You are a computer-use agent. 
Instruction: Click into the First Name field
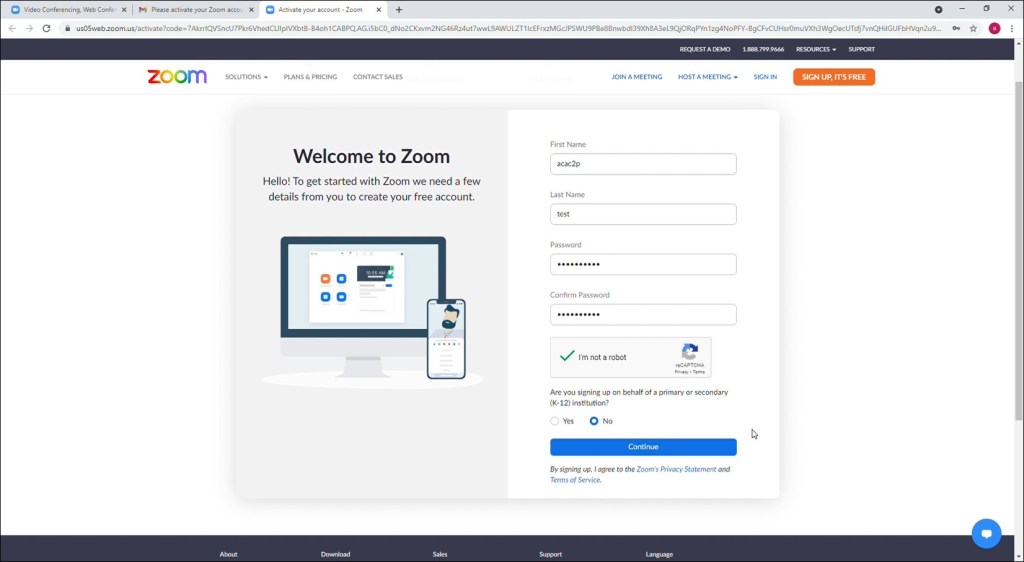click(x=643, y=164)
